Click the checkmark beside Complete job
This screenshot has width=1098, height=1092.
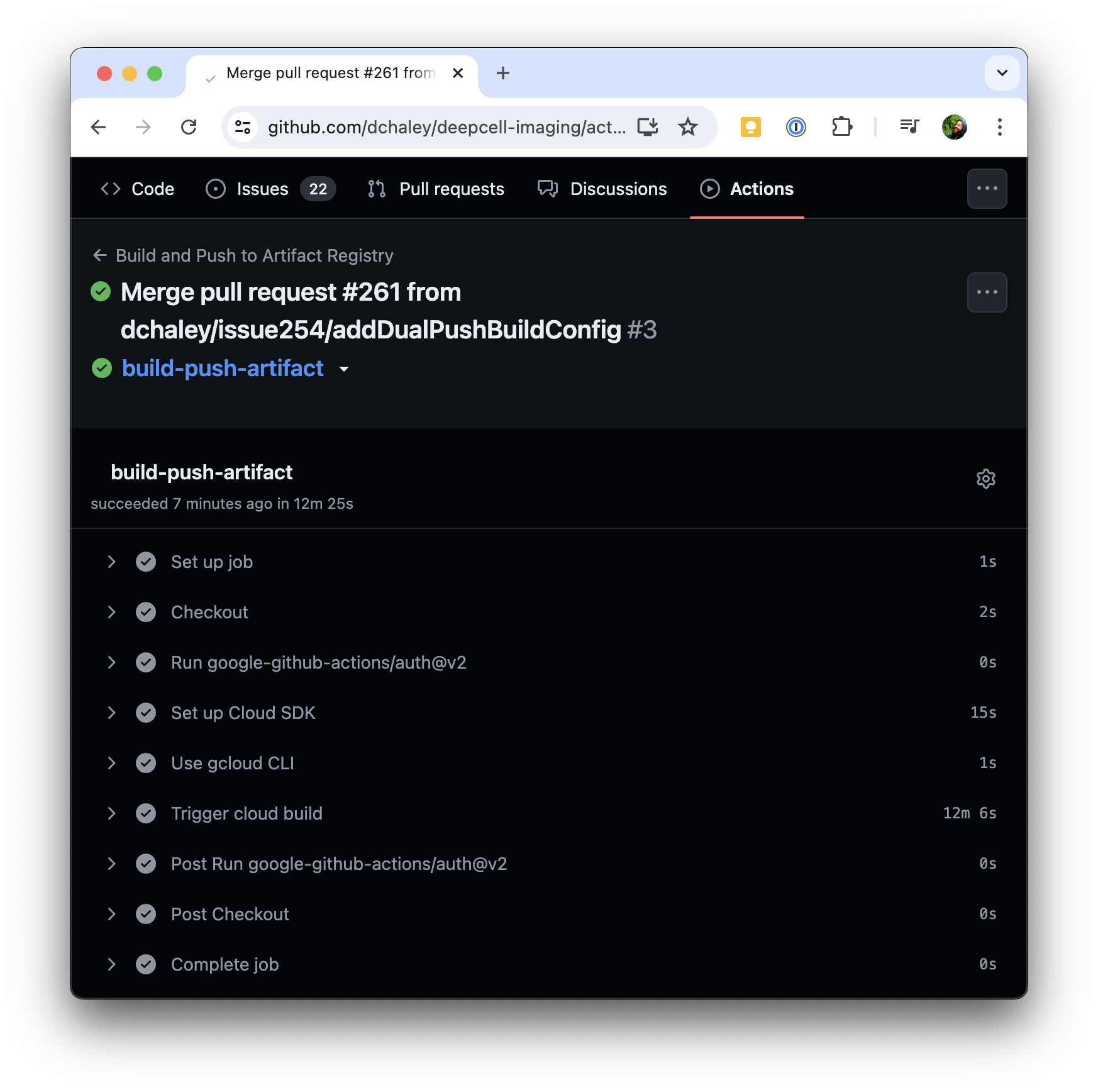tap(146, 964)
